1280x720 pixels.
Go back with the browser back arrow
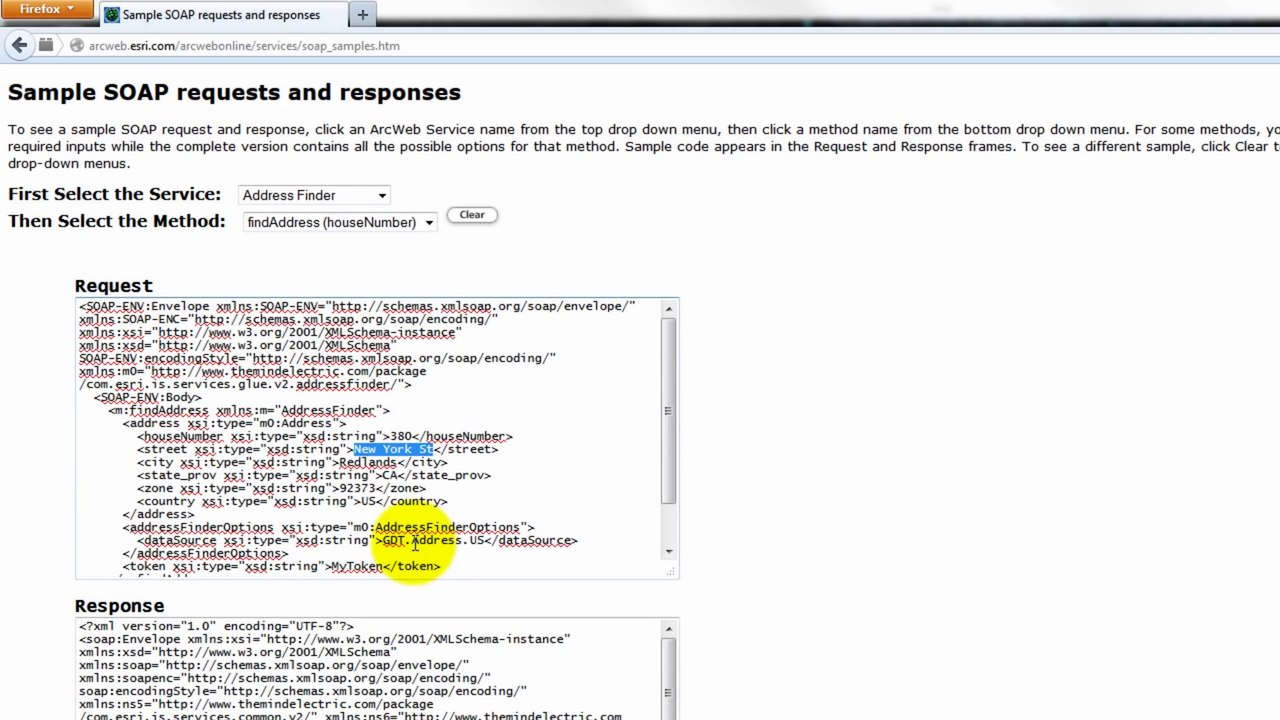click(x=19, y=45)
